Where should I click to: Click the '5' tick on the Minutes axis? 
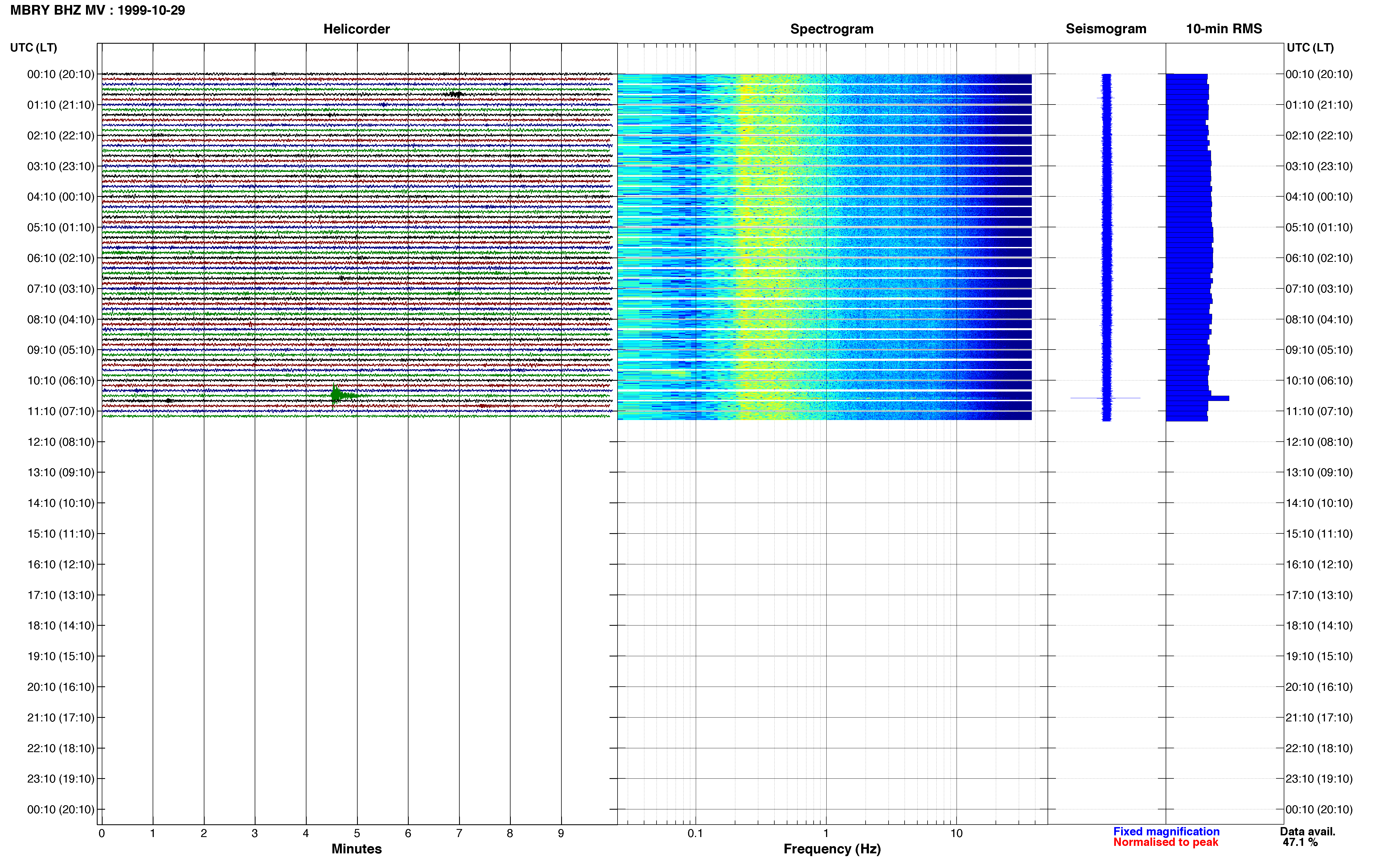tap(357, 833)
